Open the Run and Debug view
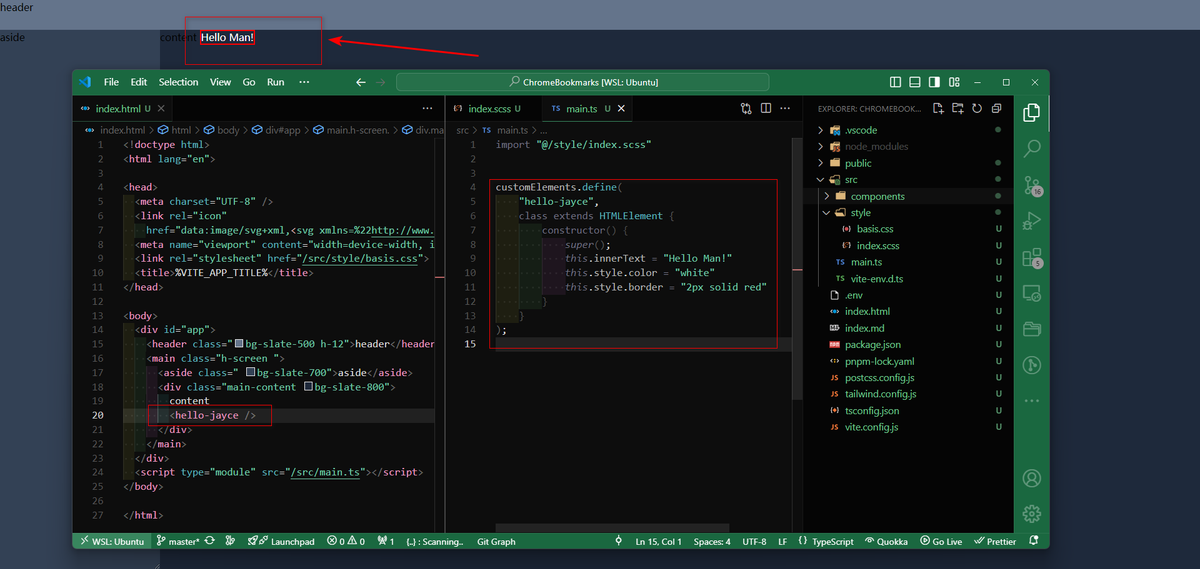 pos(1033,222)
